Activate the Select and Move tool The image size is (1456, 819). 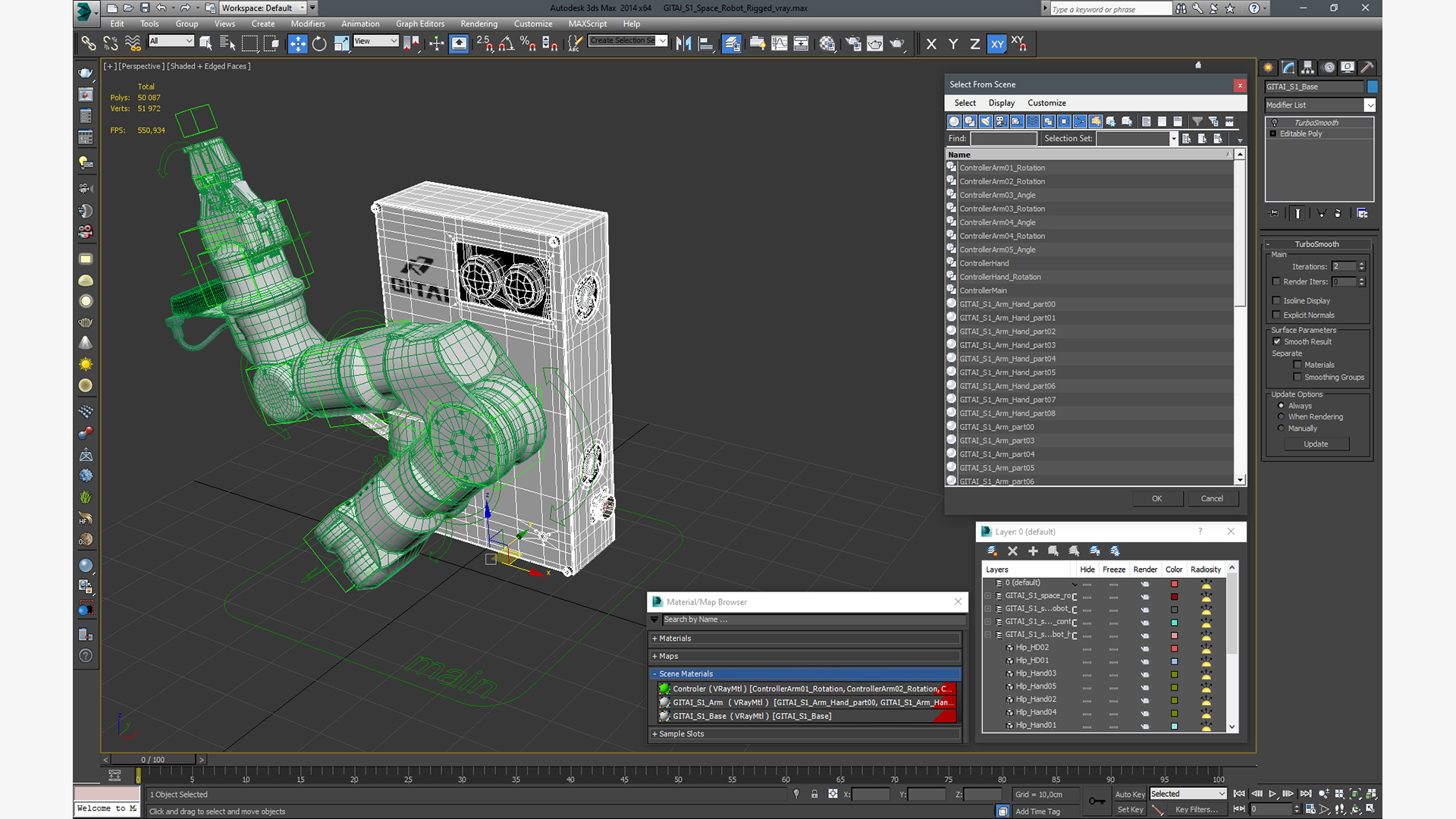297,44
